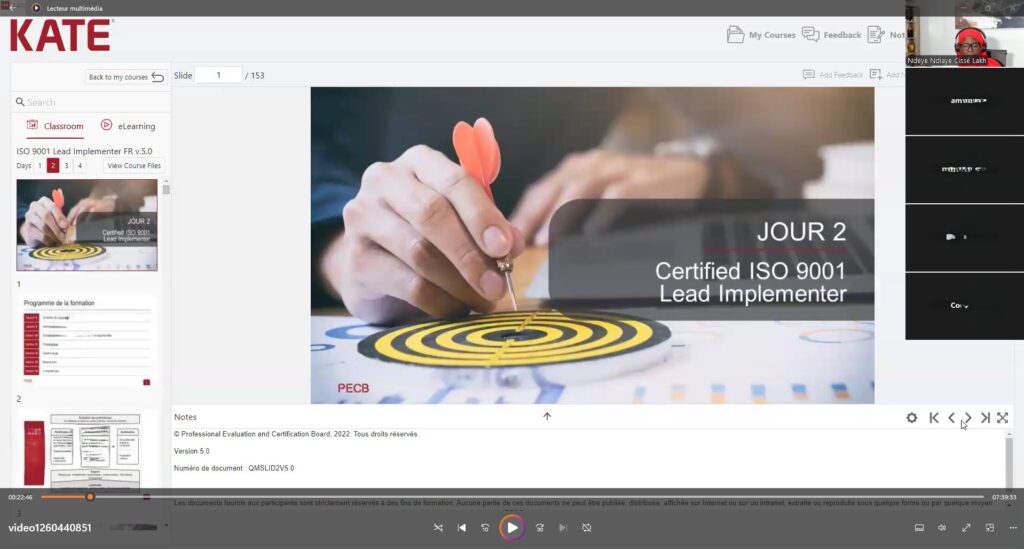Image resolution: width=1024 pixels, height=549 pixels.
Task: Click the Feedback speech bubbles icon
Action: pos(810,34)
